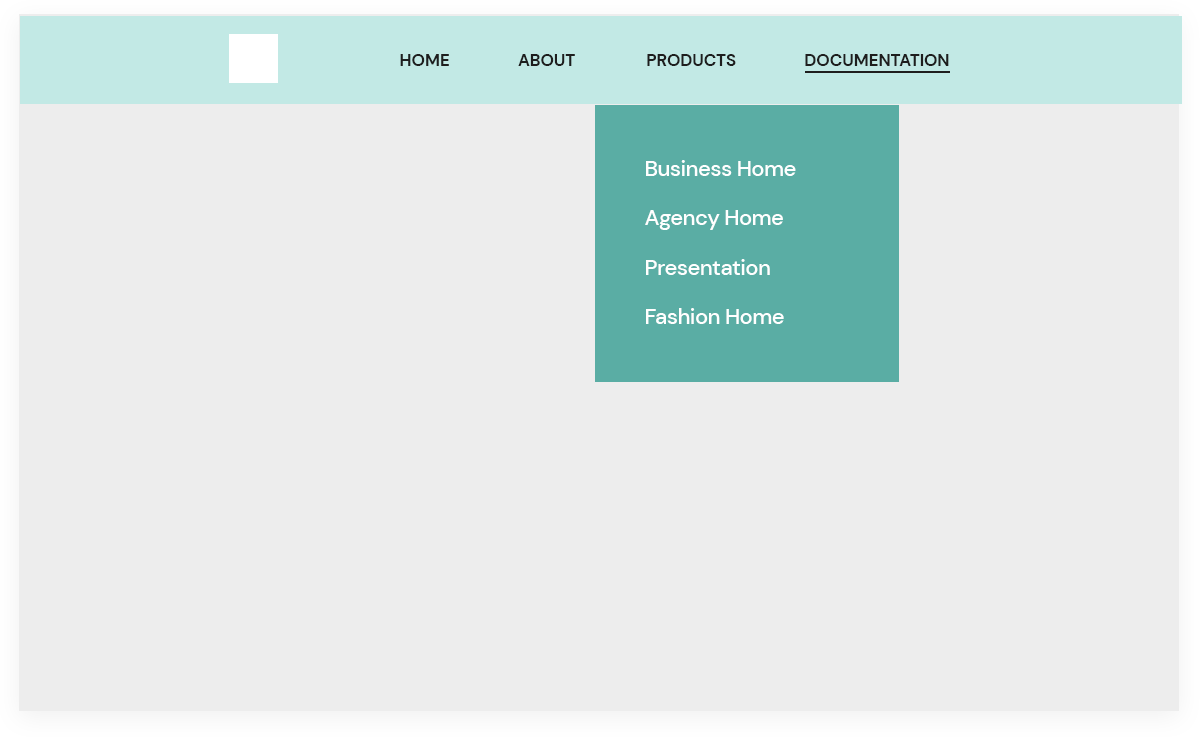Viewport: 1200px width, 737px height.
Task: Pick the last dropdown item Fashion Home
Action: (714, 317)
